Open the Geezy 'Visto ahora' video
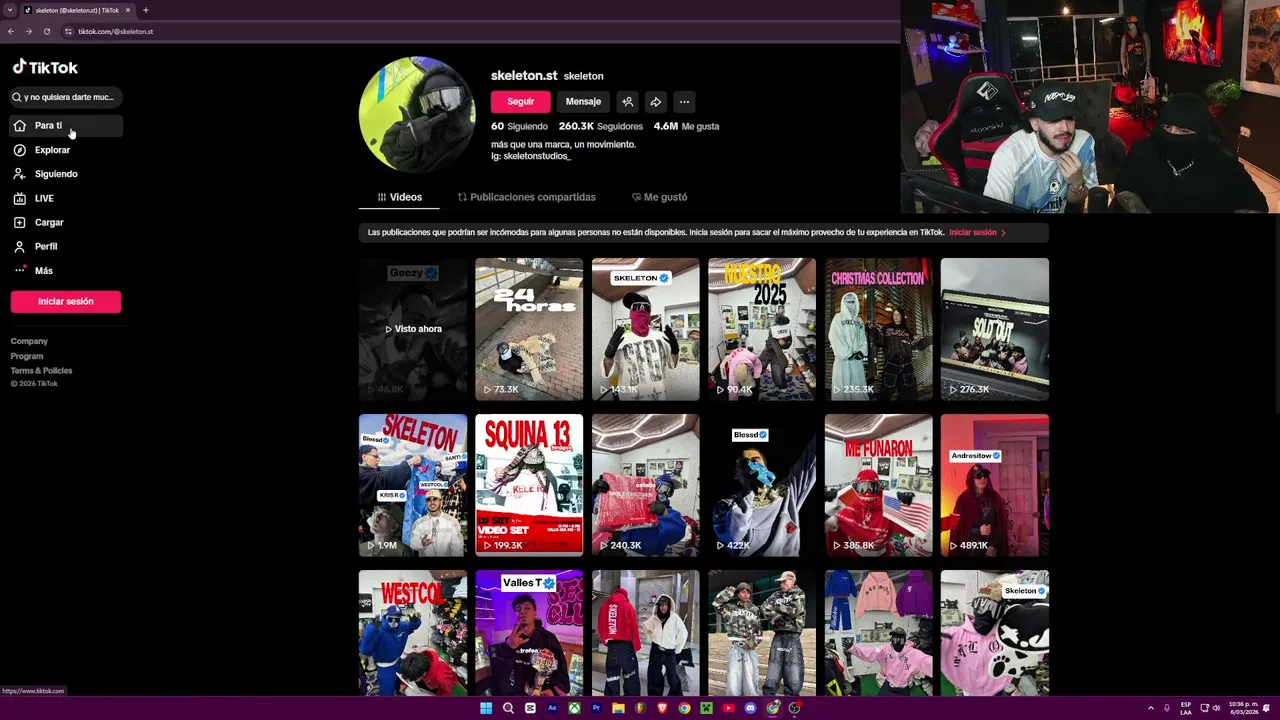This screenshot has width=1280, height=720. pyautogui.click(x=413, y=329)
